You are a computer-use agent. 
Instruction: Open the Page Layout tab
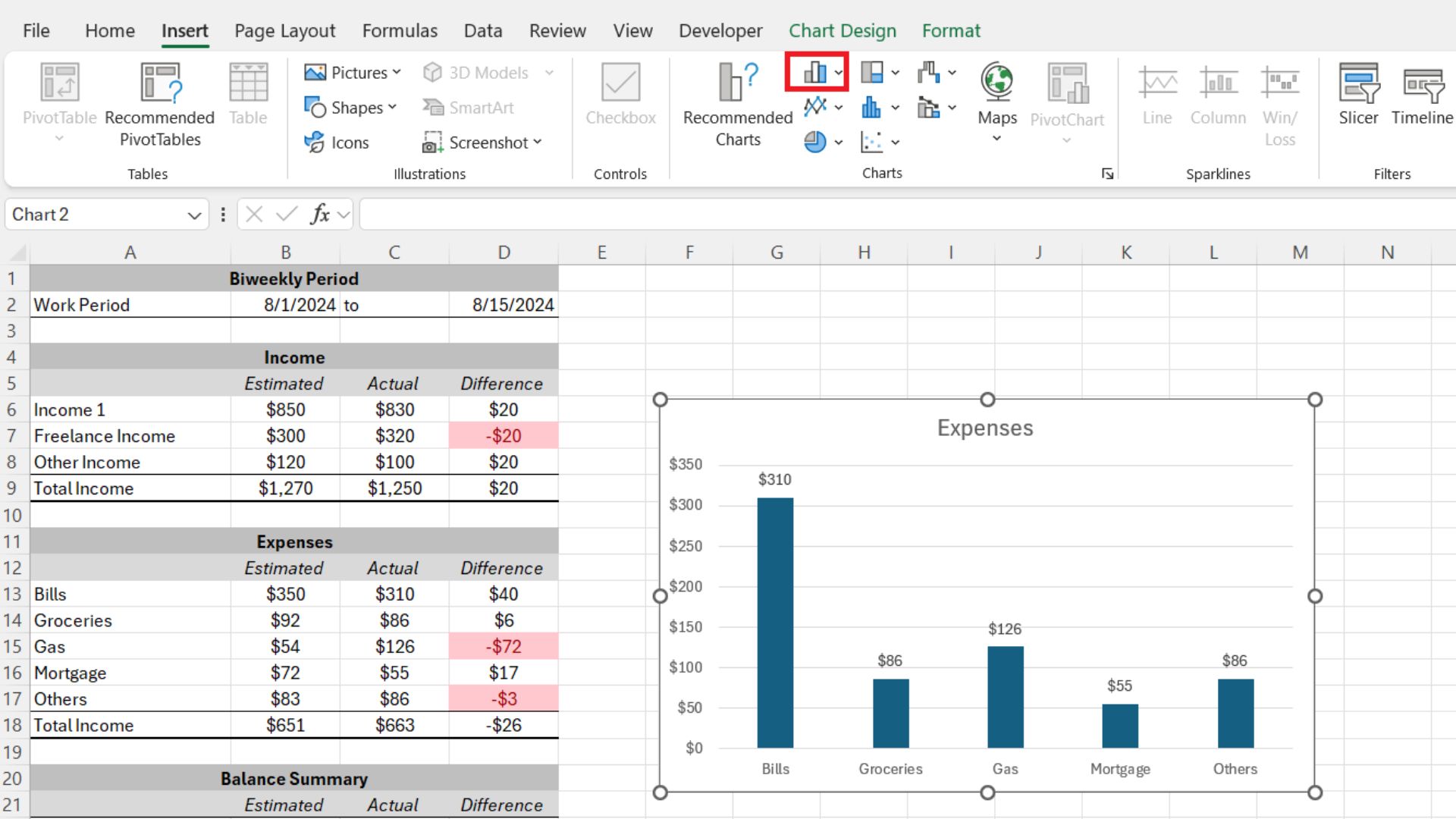coord(284,31)
